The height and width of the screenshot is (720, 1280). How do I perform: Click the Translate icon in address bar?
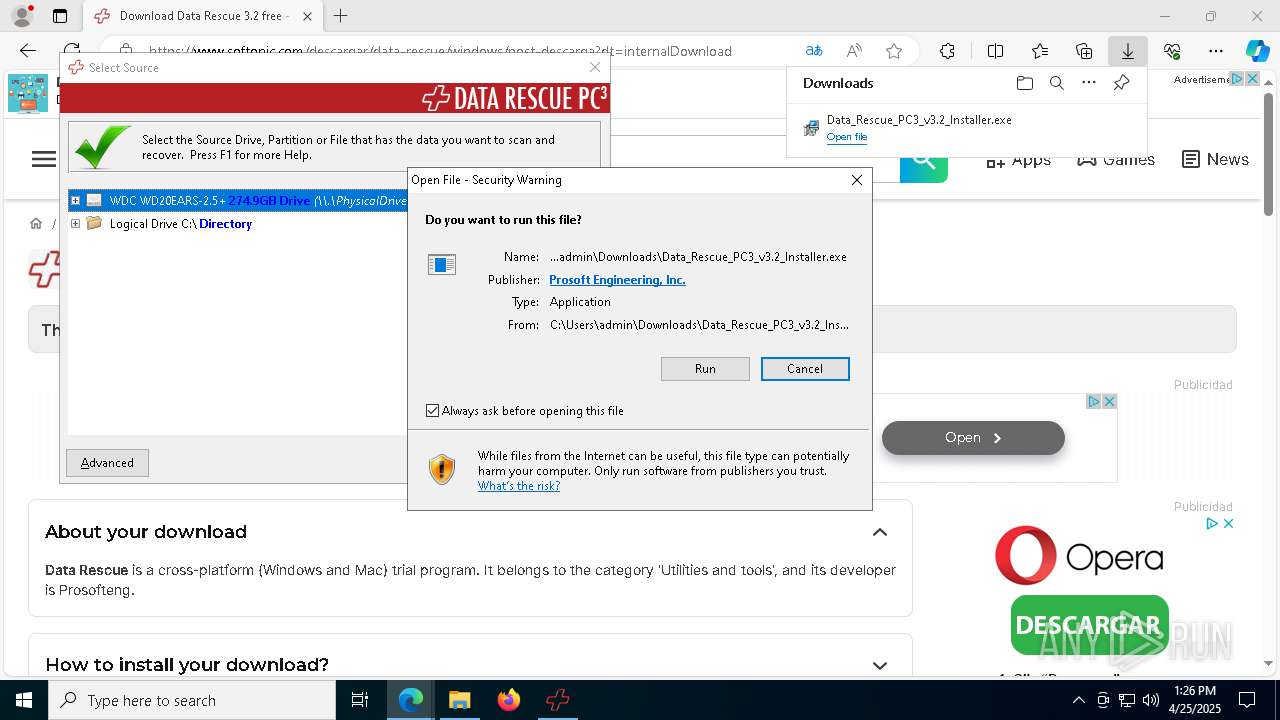coord(814,51)
